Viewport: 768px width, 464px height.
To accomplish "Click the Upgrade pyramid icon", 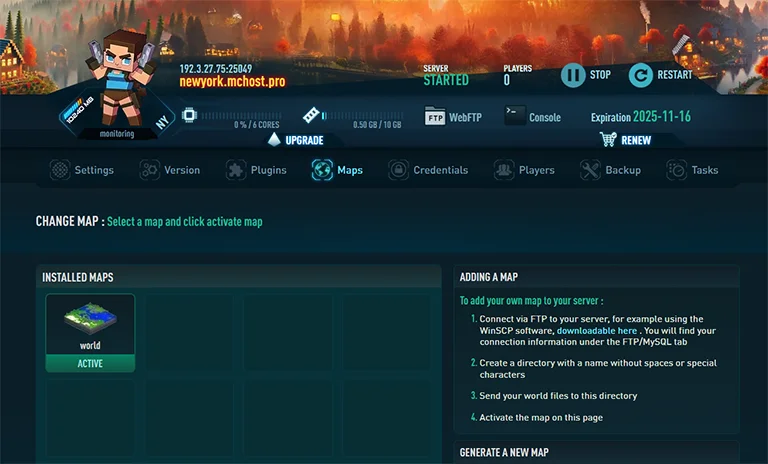I will (273, 139).
